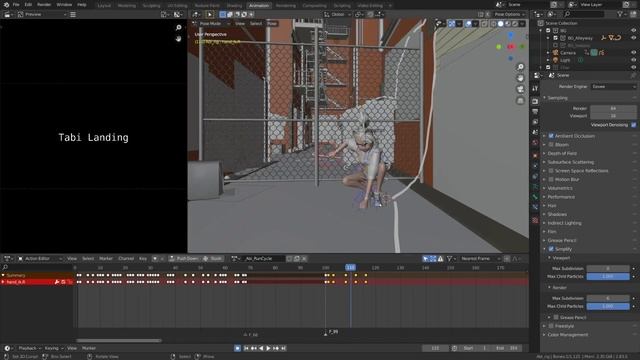Toggle Viewport Denoising checkbox
The width and height of the screenshot is (640, 360).
tap(633, 125)
